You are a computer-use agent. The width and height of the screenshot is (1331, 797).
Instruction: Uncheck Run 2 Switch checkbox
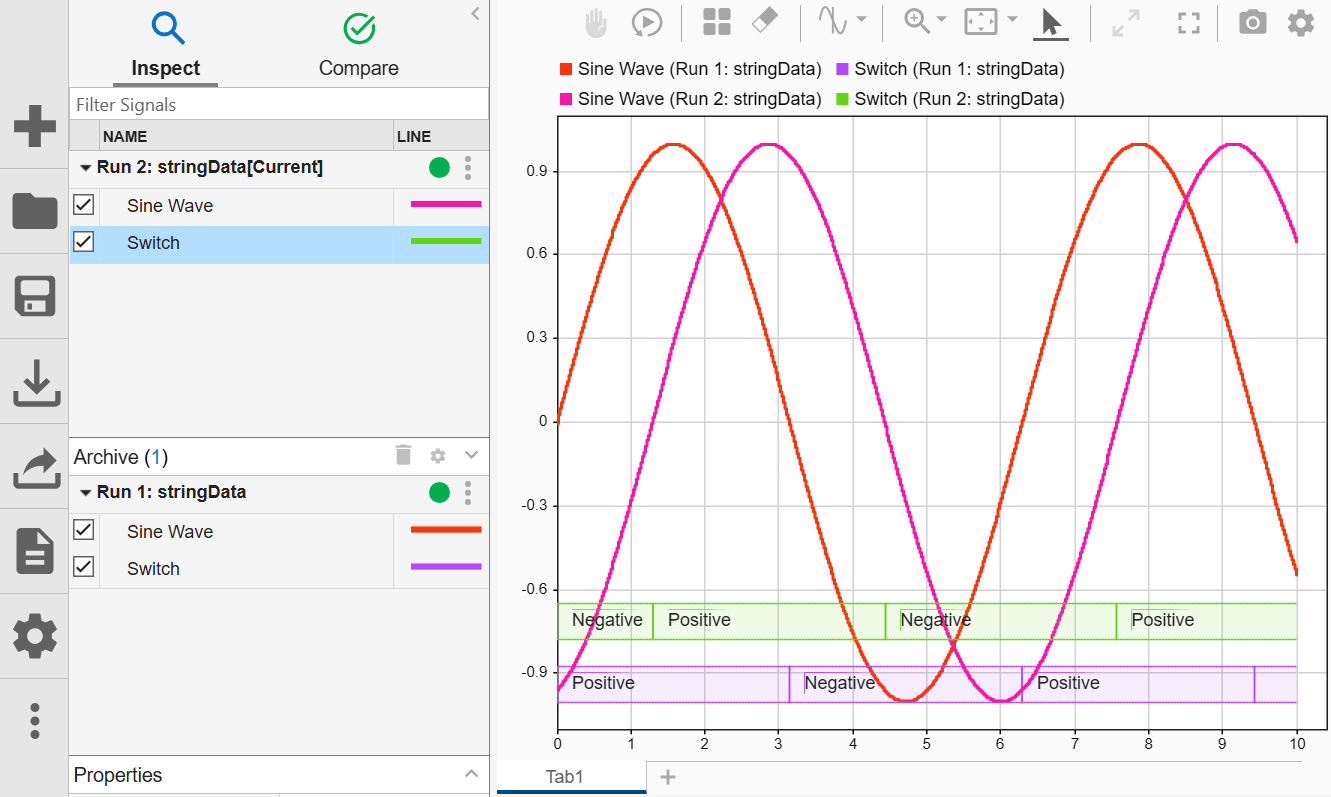click(x=84, y=242)
